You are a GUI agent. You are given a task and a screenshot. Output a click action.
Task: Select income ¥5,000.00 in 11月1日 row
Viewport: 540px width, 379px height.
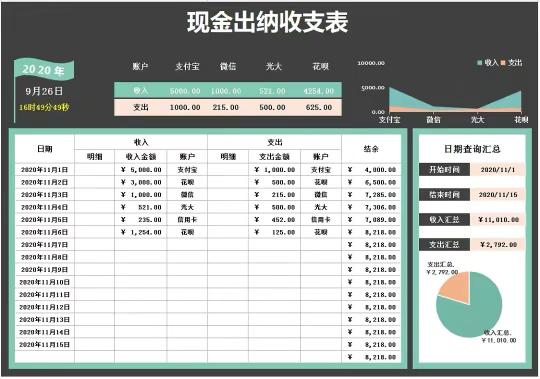click(x=141, y=170)
